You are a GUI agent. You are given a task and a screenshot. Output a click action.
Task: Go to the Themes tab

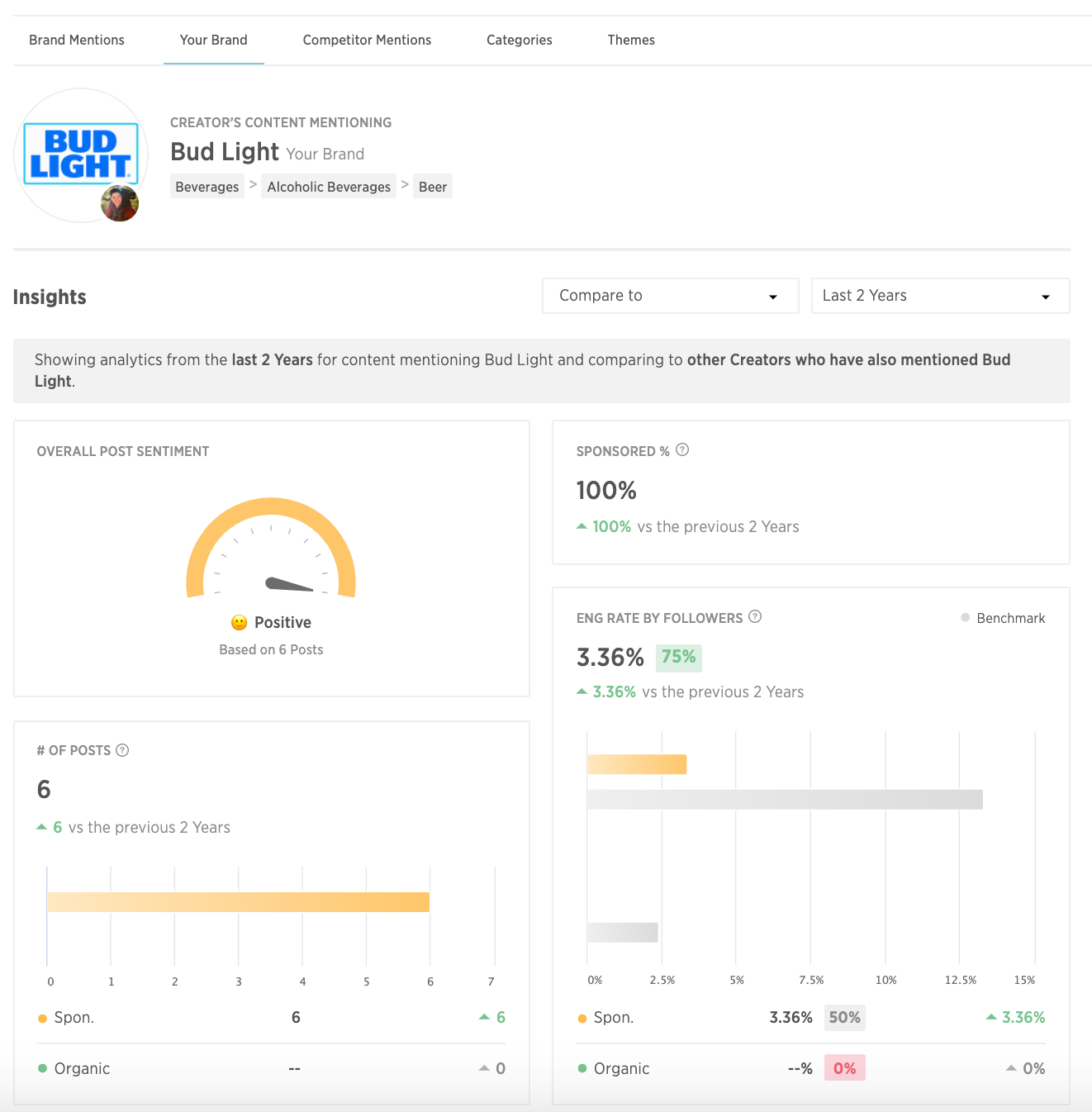click(631, 40)
